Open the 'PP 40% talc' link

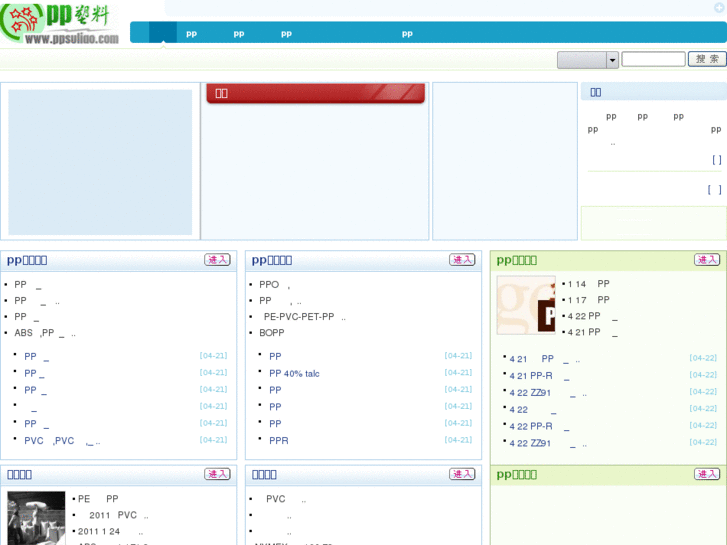pos(294,373)
